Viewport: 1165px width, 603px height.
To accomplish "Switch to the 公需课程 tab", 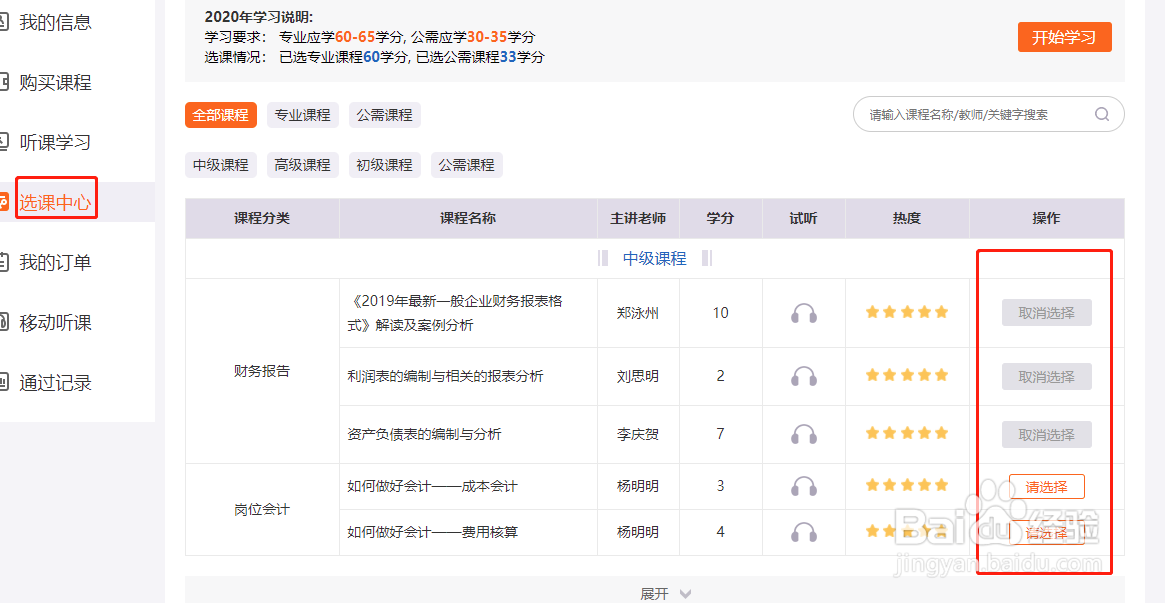I will tap(384, 114).
